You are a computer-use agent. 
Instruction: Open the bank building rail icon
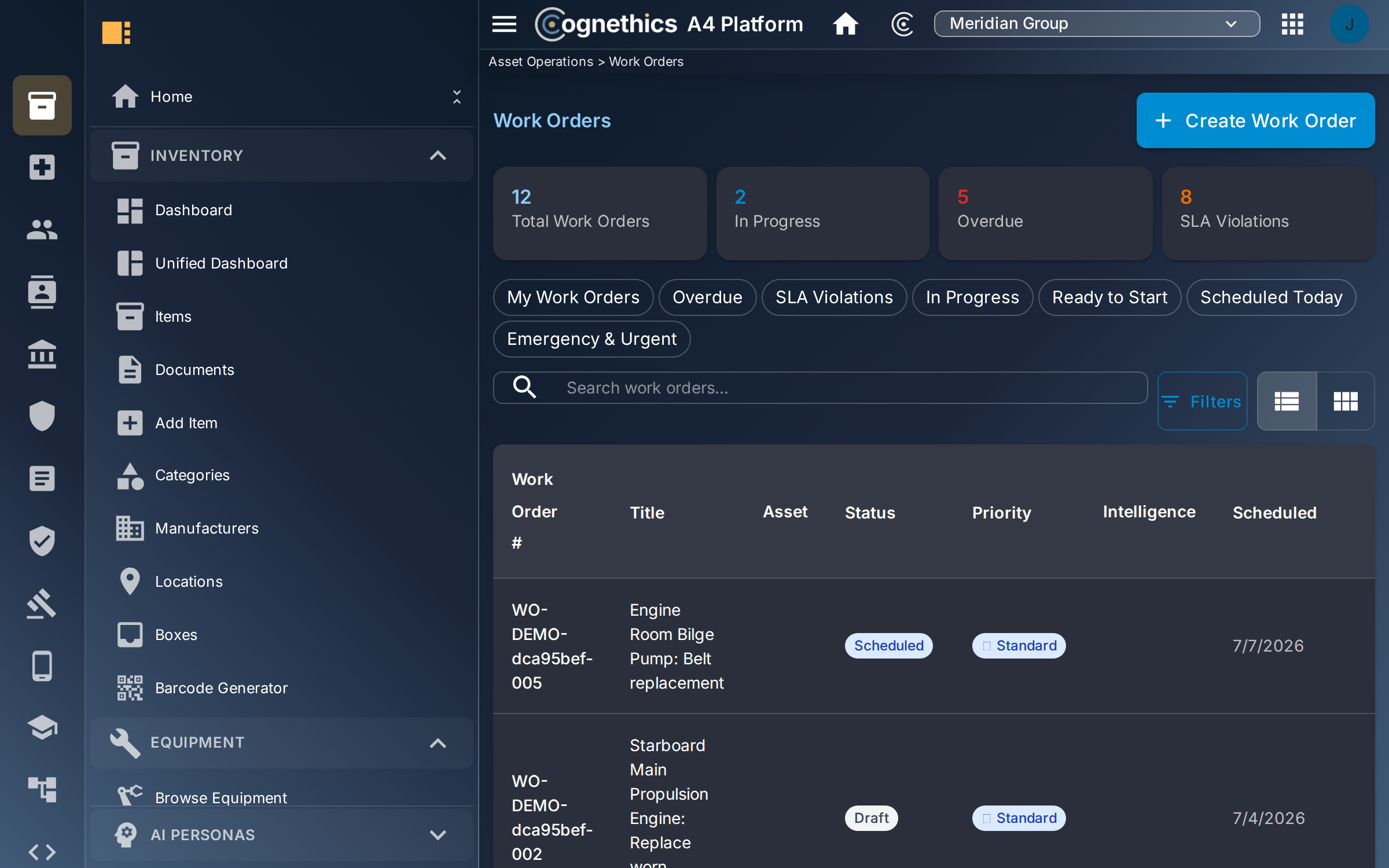(42, 354)
